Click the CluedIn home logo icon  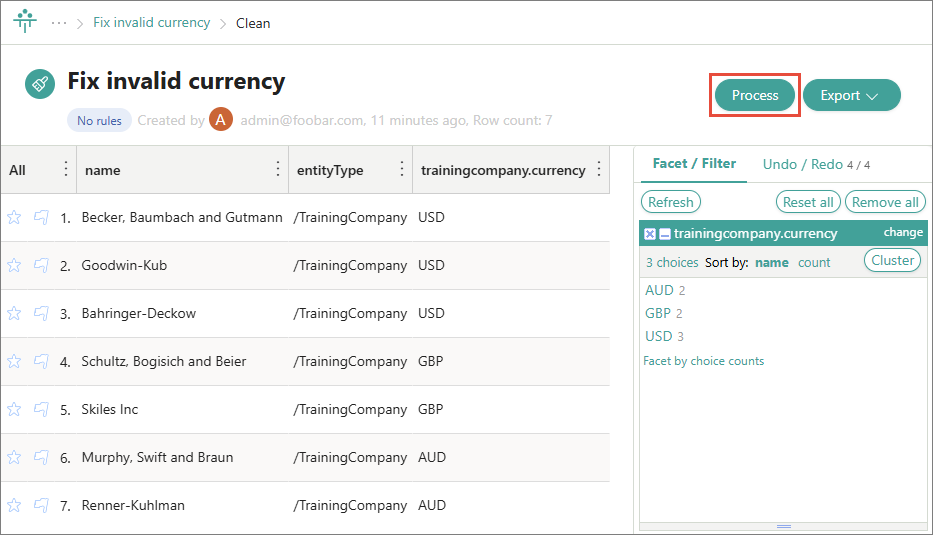pos(25,21)
